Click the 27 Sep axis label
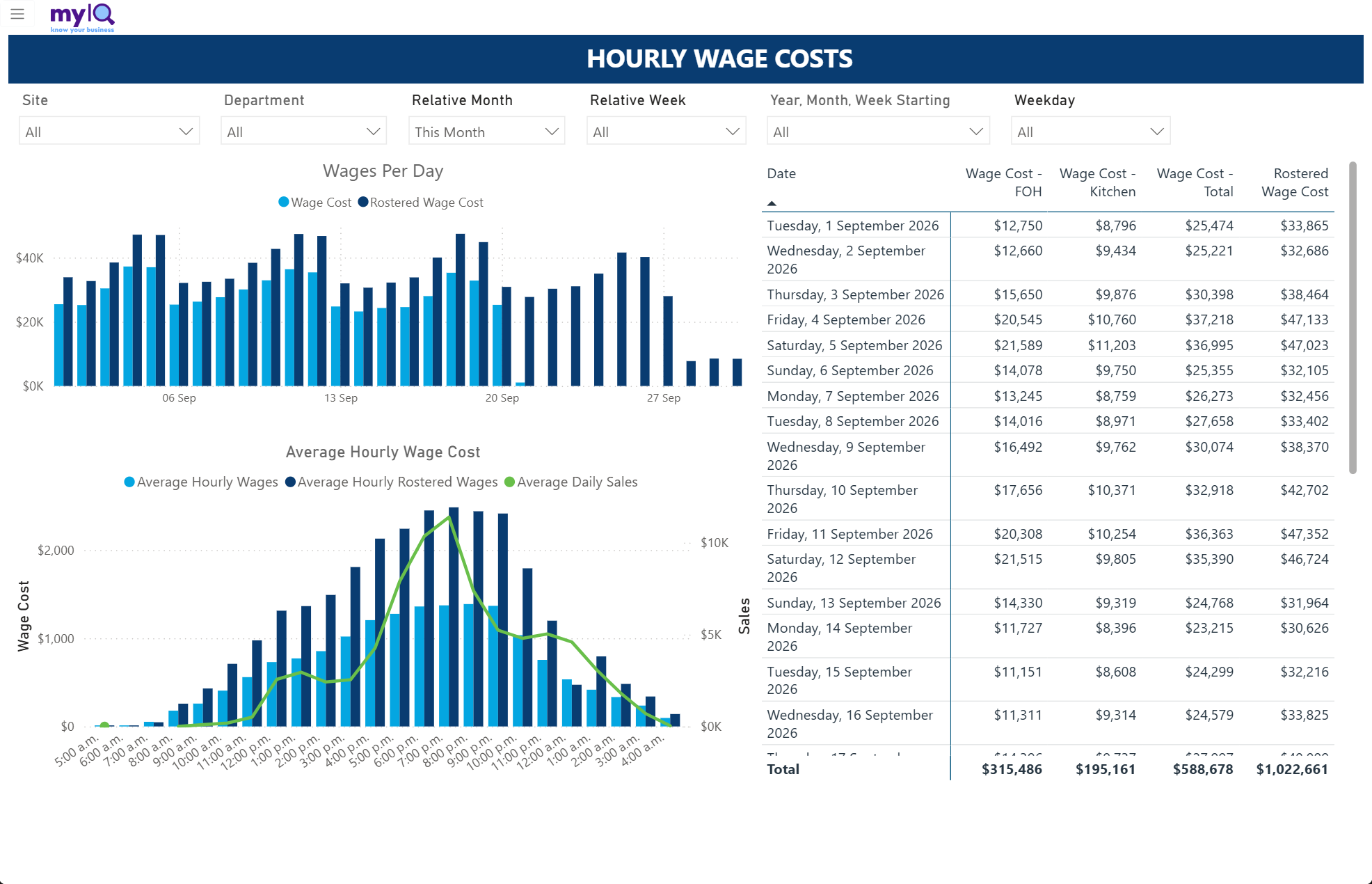The image size is (1372, 884). click(x=664, y=397)
